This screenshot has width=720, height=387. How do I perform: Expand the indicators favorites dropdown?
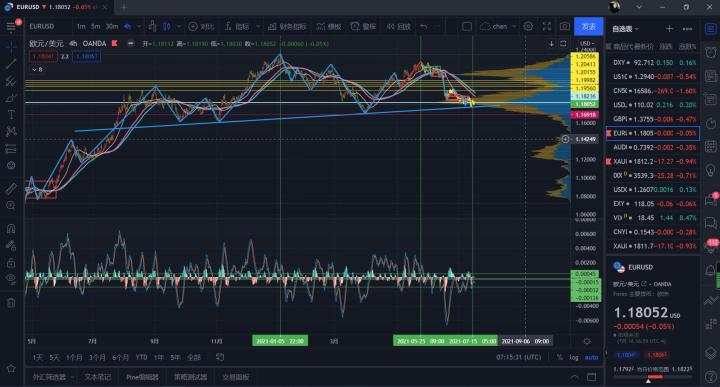pyautogui.click(x=258, y=27)
